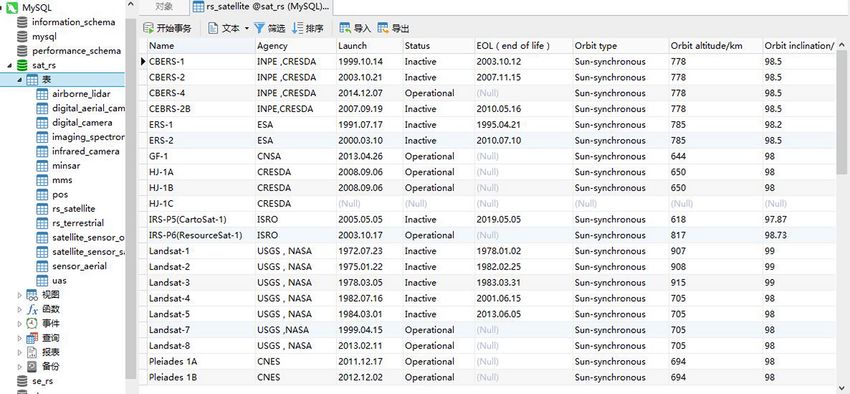Screen dimensions: 850x394
Task: Select the information_schema database icon
Action: [22, 22]
